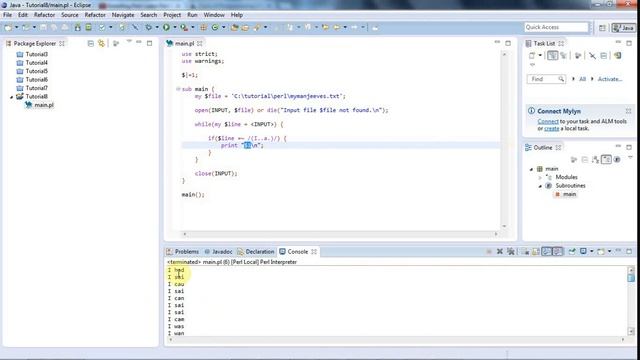Click the Debug bug icon in toolbar

pos(149,27)
